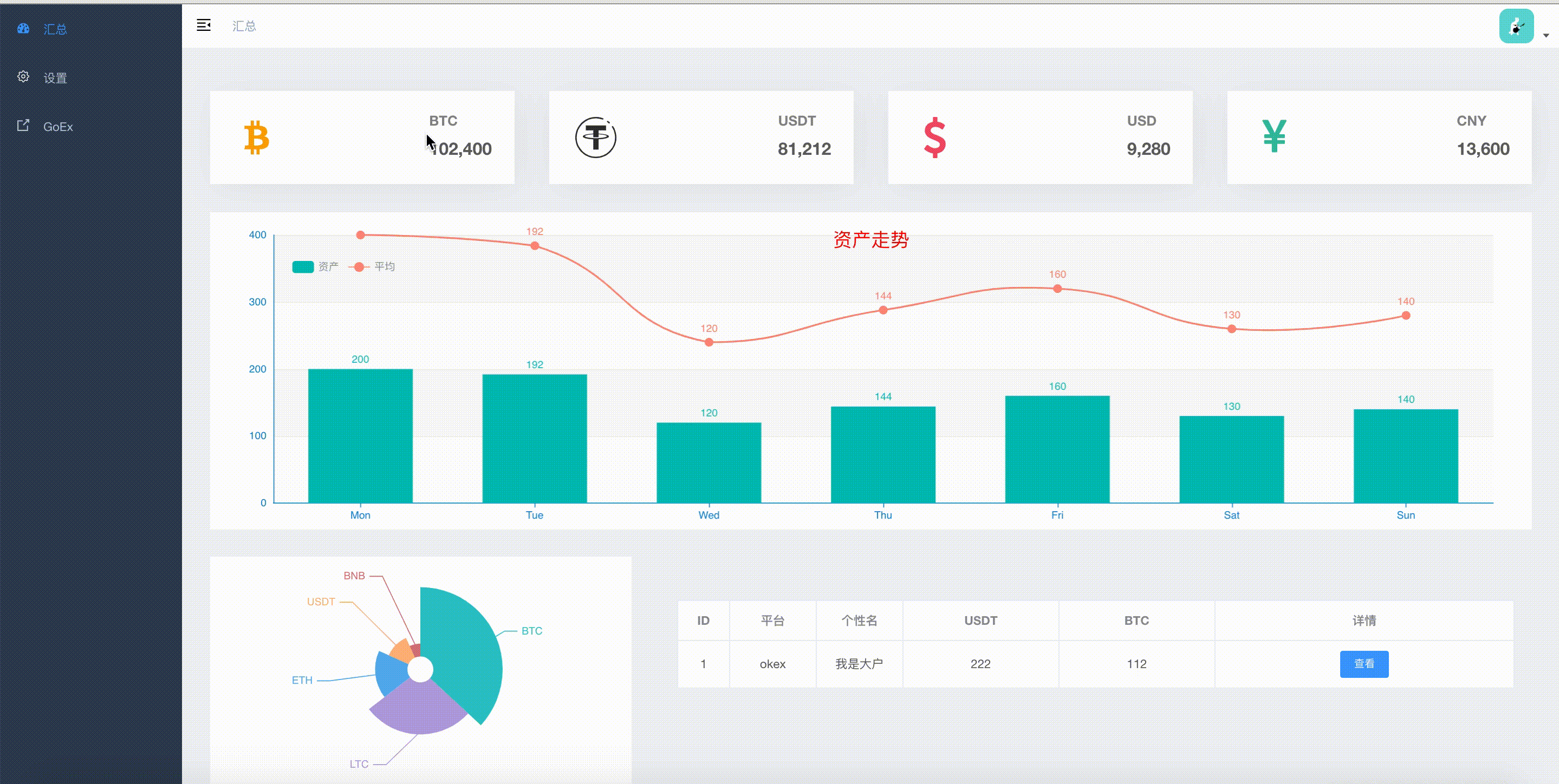Viewport: 1559px width, 784px height.
Task: Click 汇总 breadcrumb in top bar
Action: click(x=244, y=26)
